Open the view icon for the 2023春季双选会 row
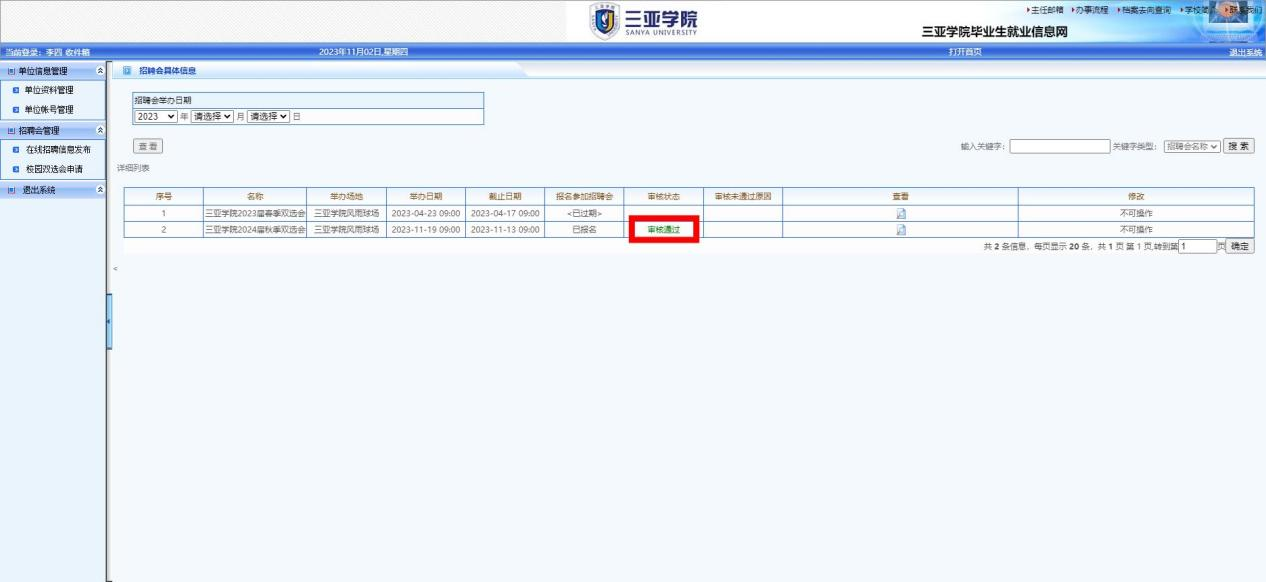 pyautogui.click(x=900, y=212)
